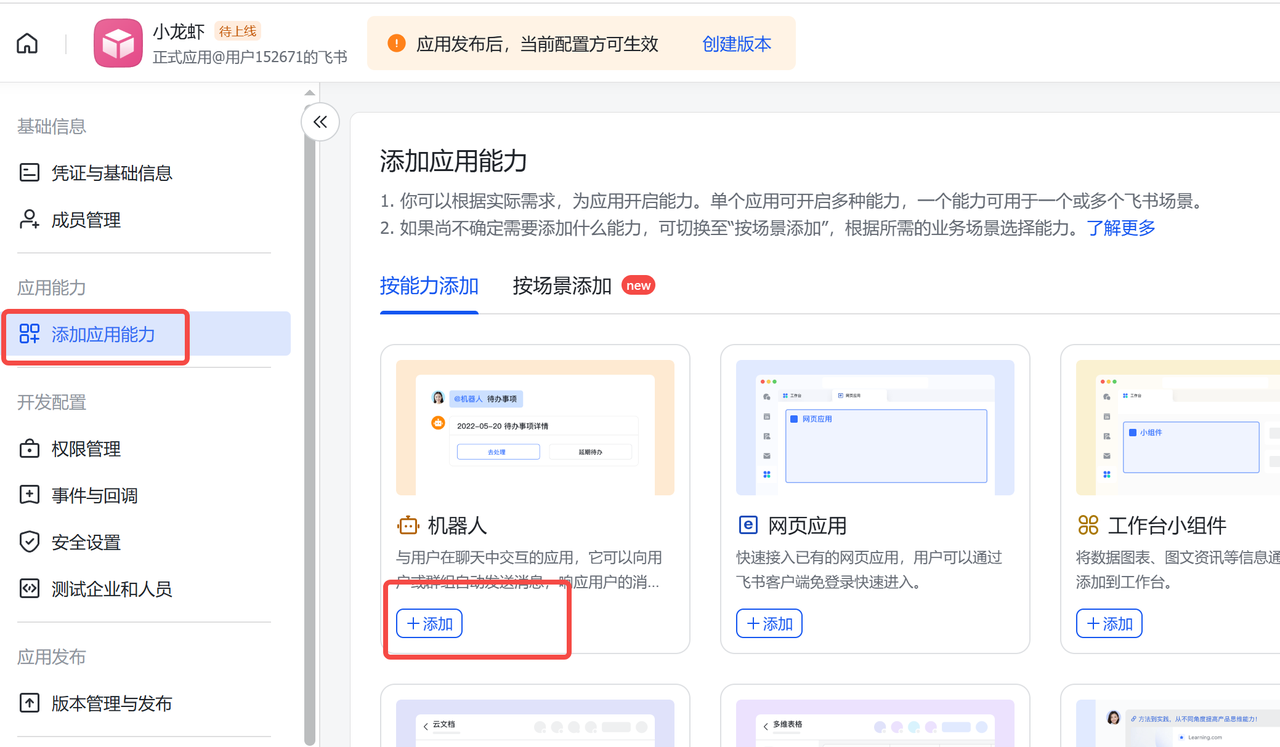Click the 成员管理 person icon
The width and height of the screenshot is (1280, 747).
click(29, 220)
